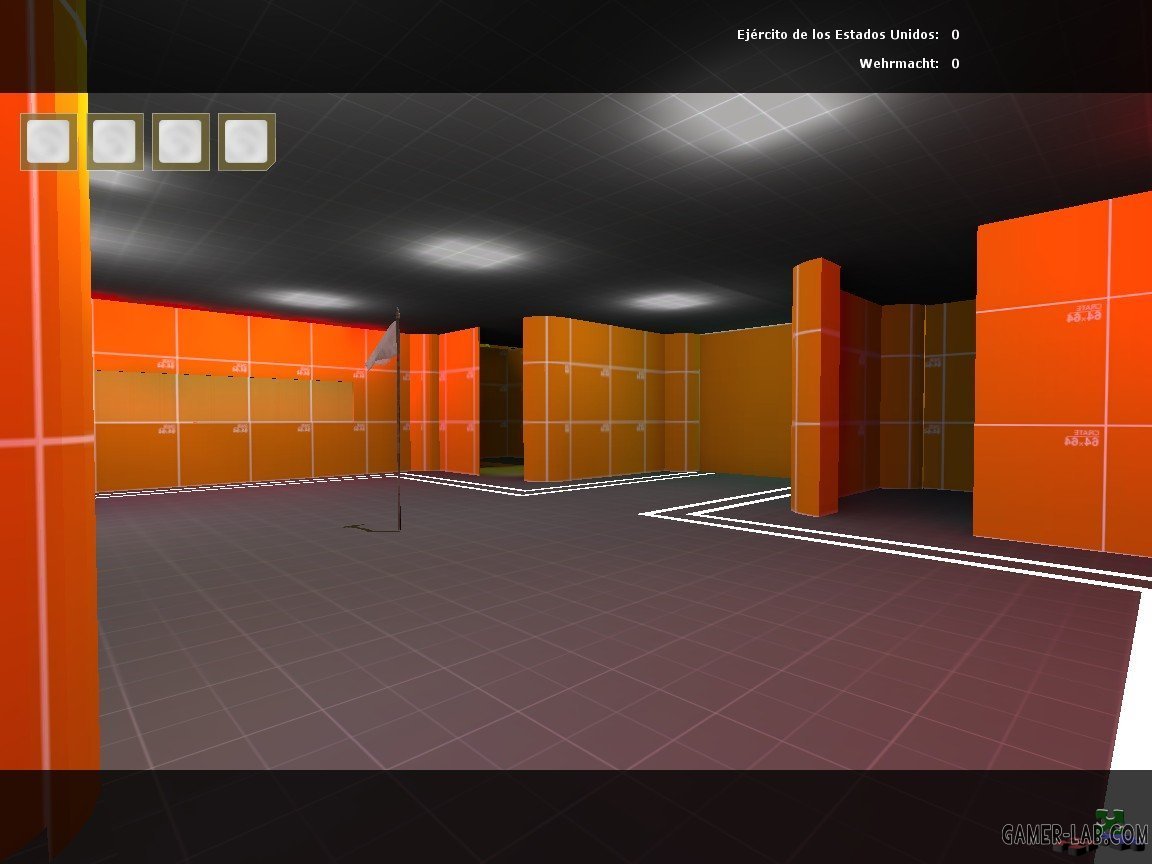Click the orange column in the left foreground

click(x=45, y=450)
